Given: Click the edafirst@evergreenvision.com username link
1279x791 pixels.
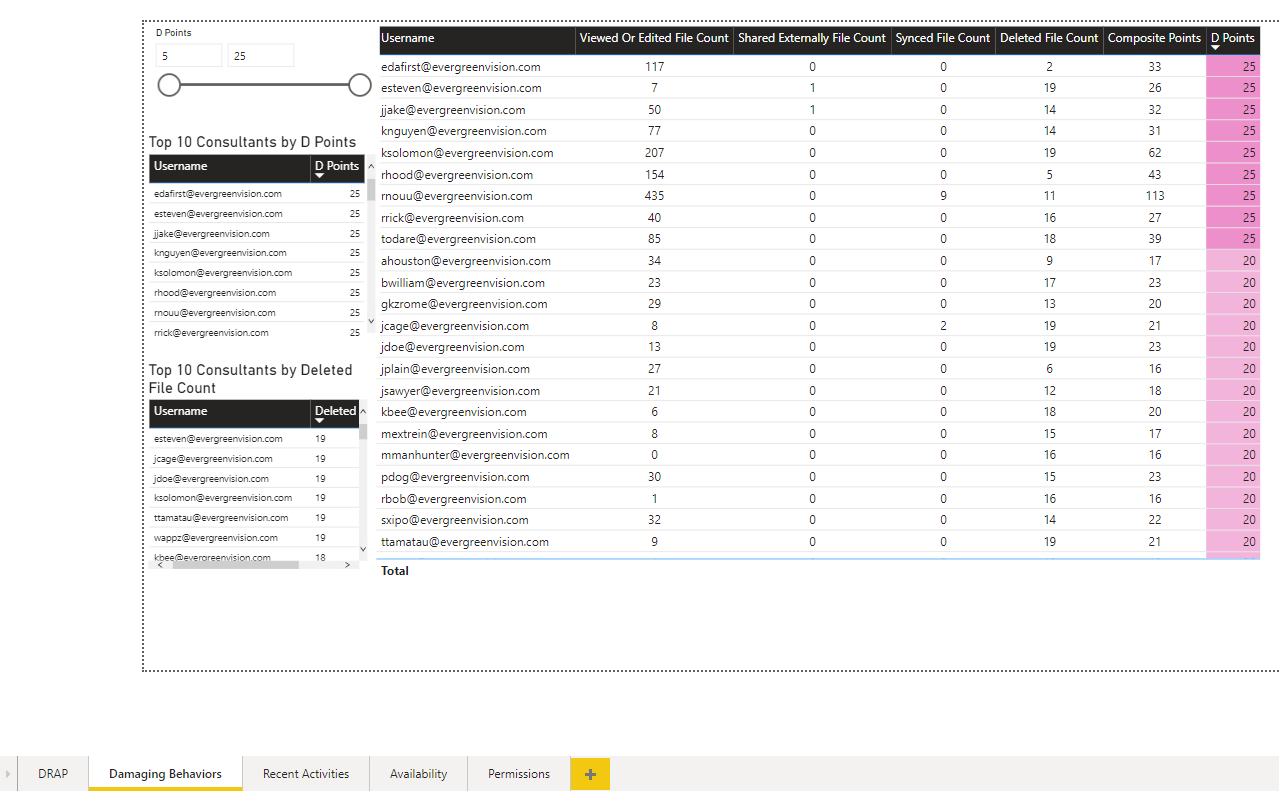Looking at the screenshot, I should tap(459, 66).
